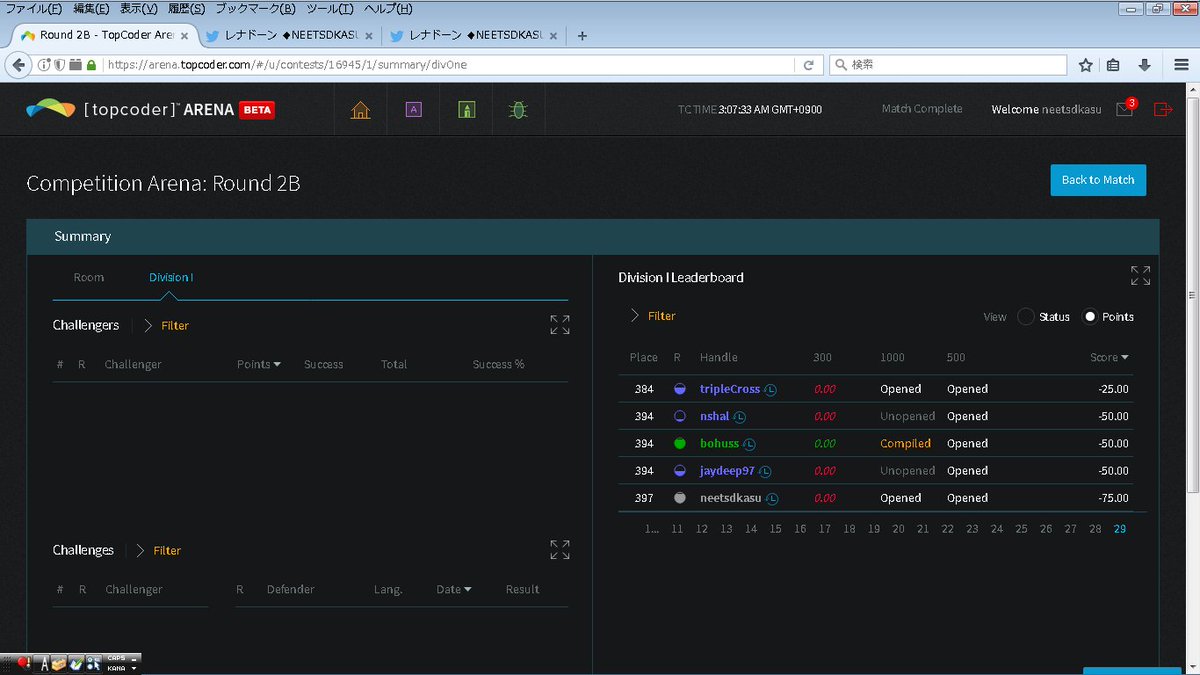Switch to the Room tab
Image resolution: width=1200 pixels, height=675 pixels.
pos(89,277)
